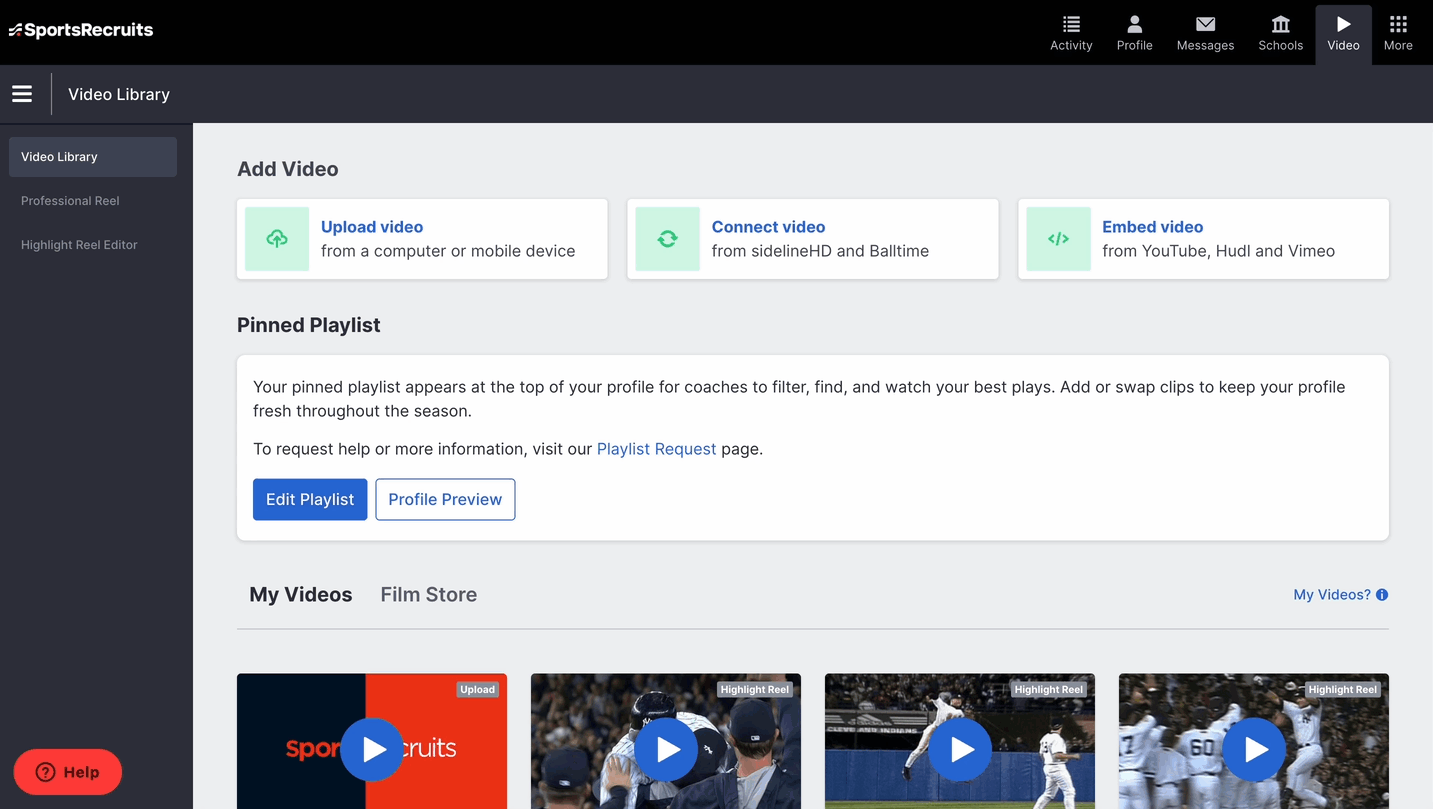Viewport: 1433px width, 809px height.
Task: Open the Messages envelope icon
Action: pyautogui.click(x=1205, y=24)
